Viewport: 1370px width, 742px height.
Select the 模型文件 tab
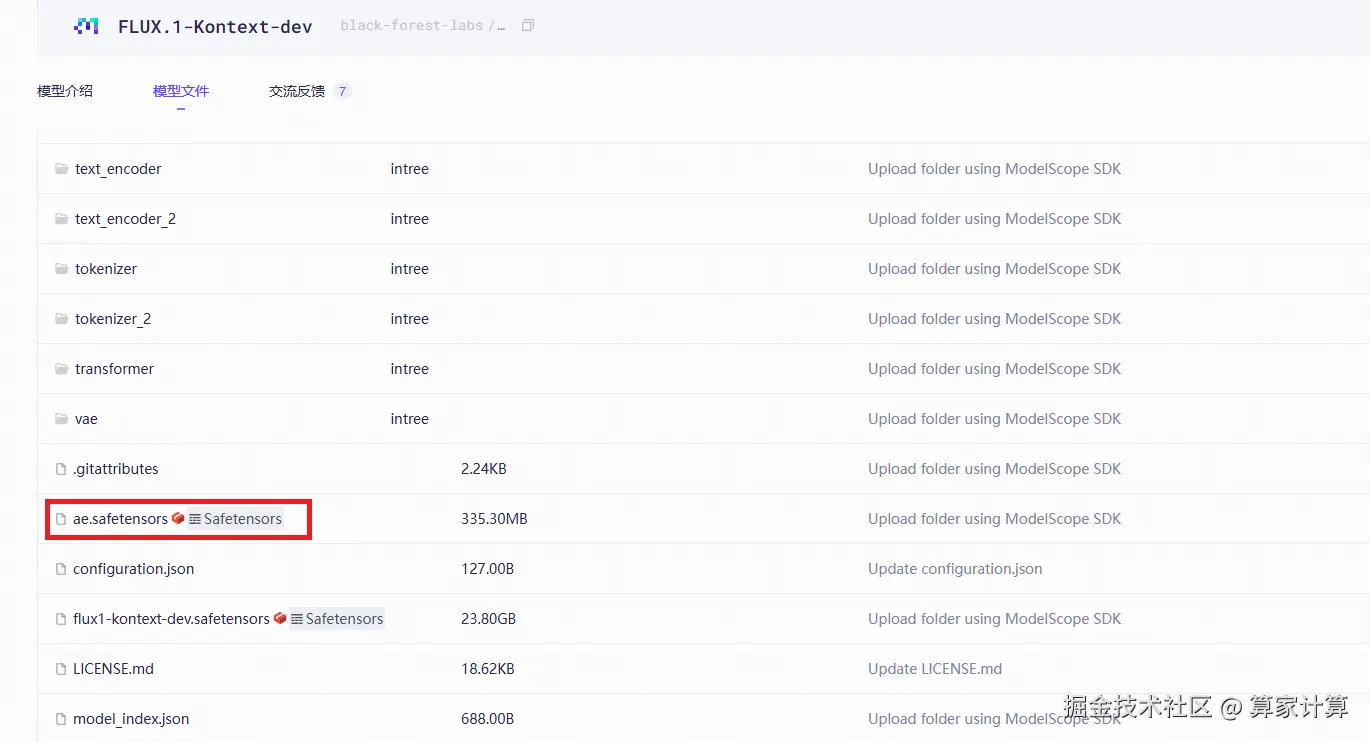pyautogui.click(x=181, y=91)
